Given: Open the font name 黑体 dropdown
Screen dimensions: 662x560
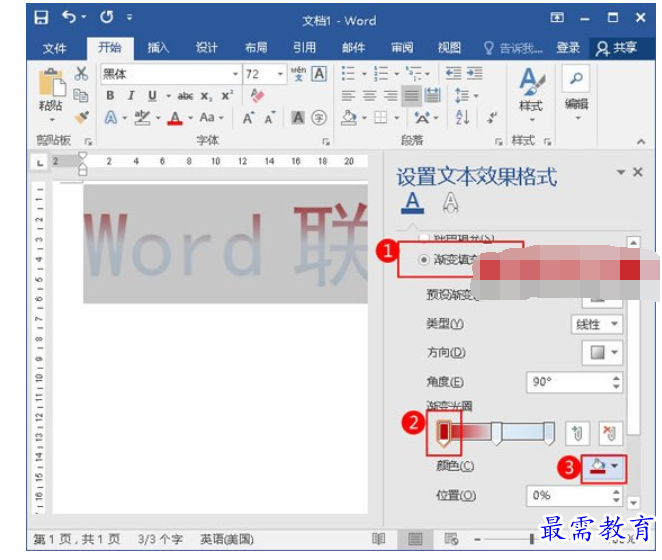Looking at the screenshot, I should point(235,74).
